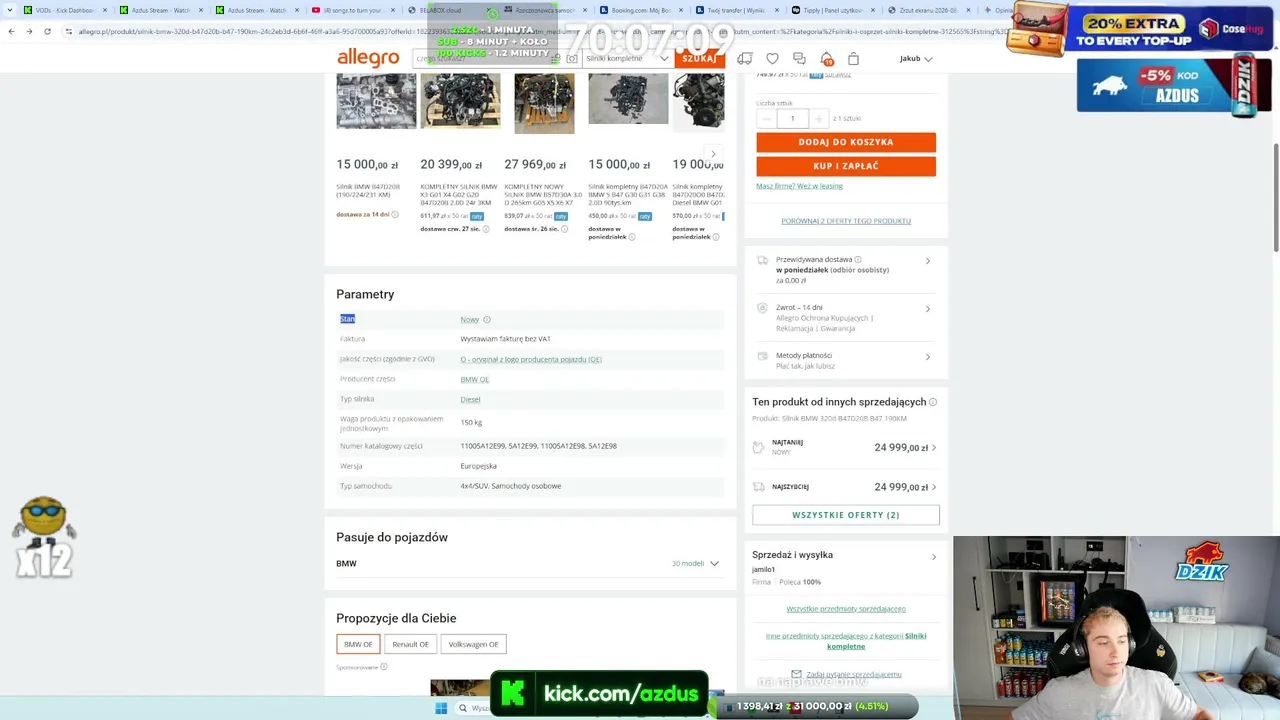Click the camera image-search icon
Image resolution: width=1280 pixels, height=720 pixels.
pos(572,59)
